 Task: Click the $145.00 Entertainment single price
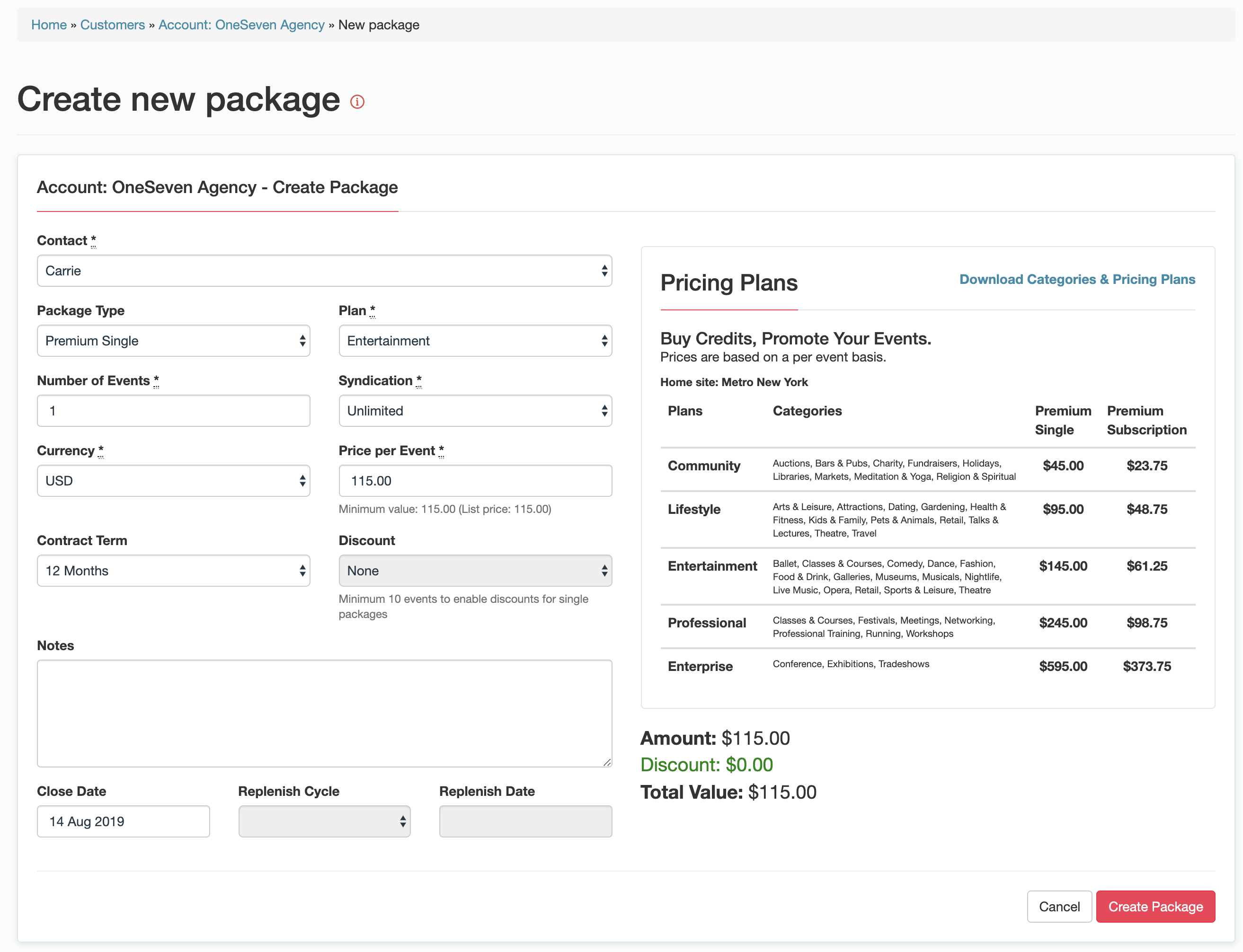1063,566
